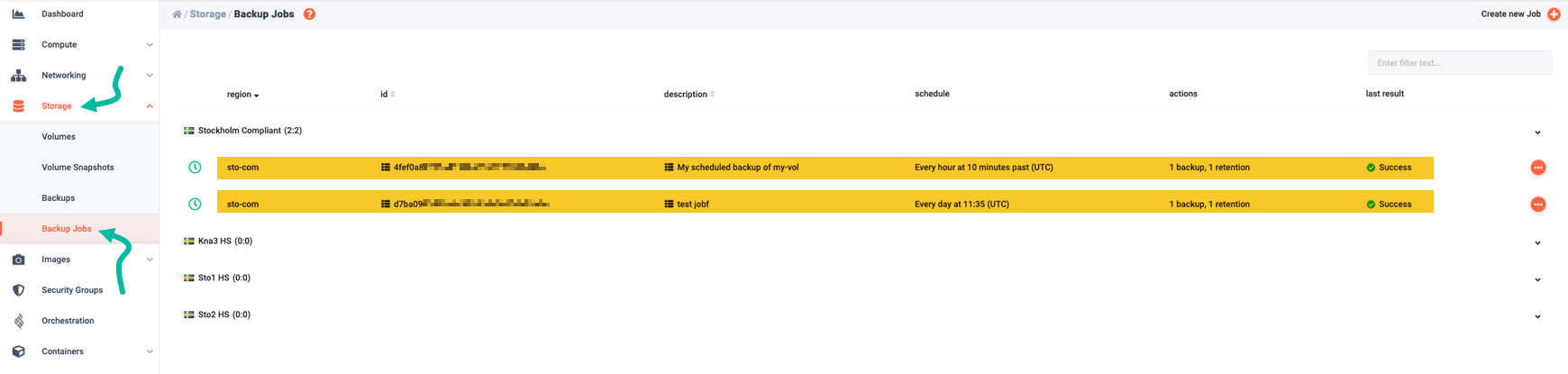Sort by the id column header

(387, 95)
